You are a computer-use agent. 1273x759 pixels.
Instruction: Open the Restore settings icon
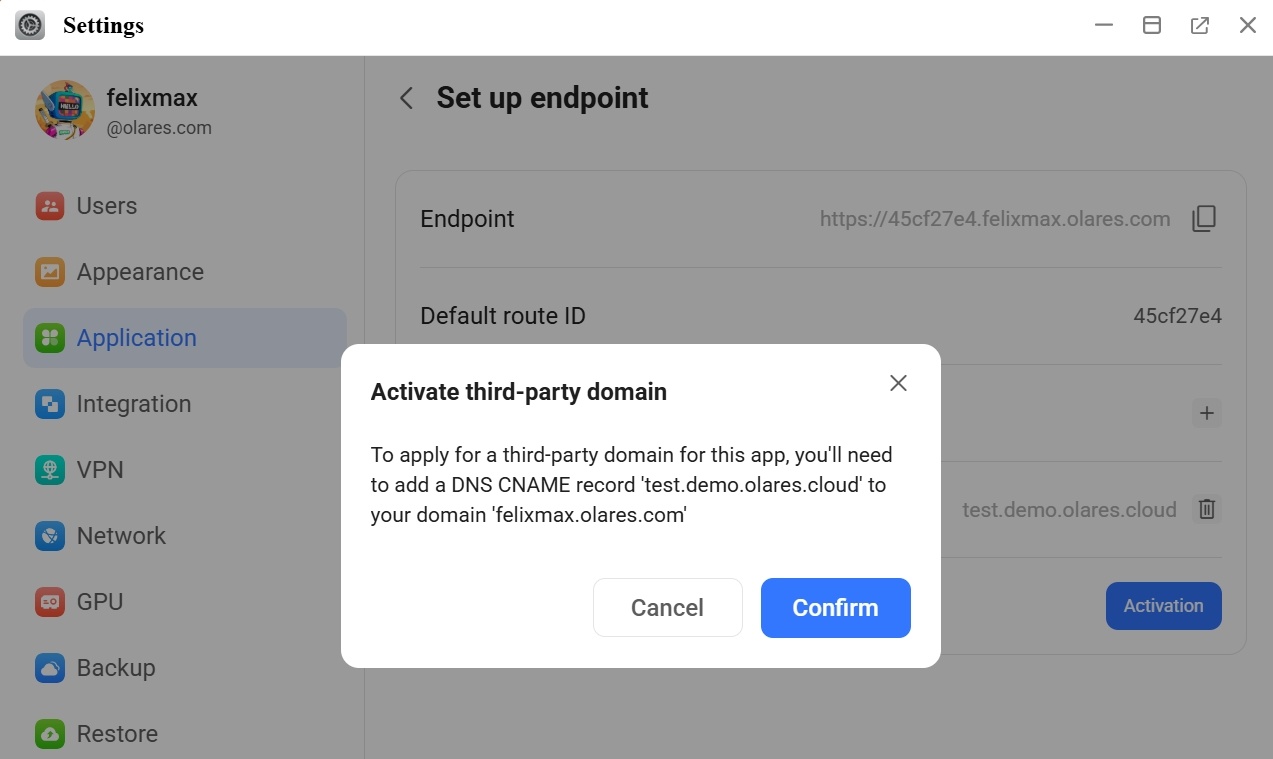click(x=49, y=733)
